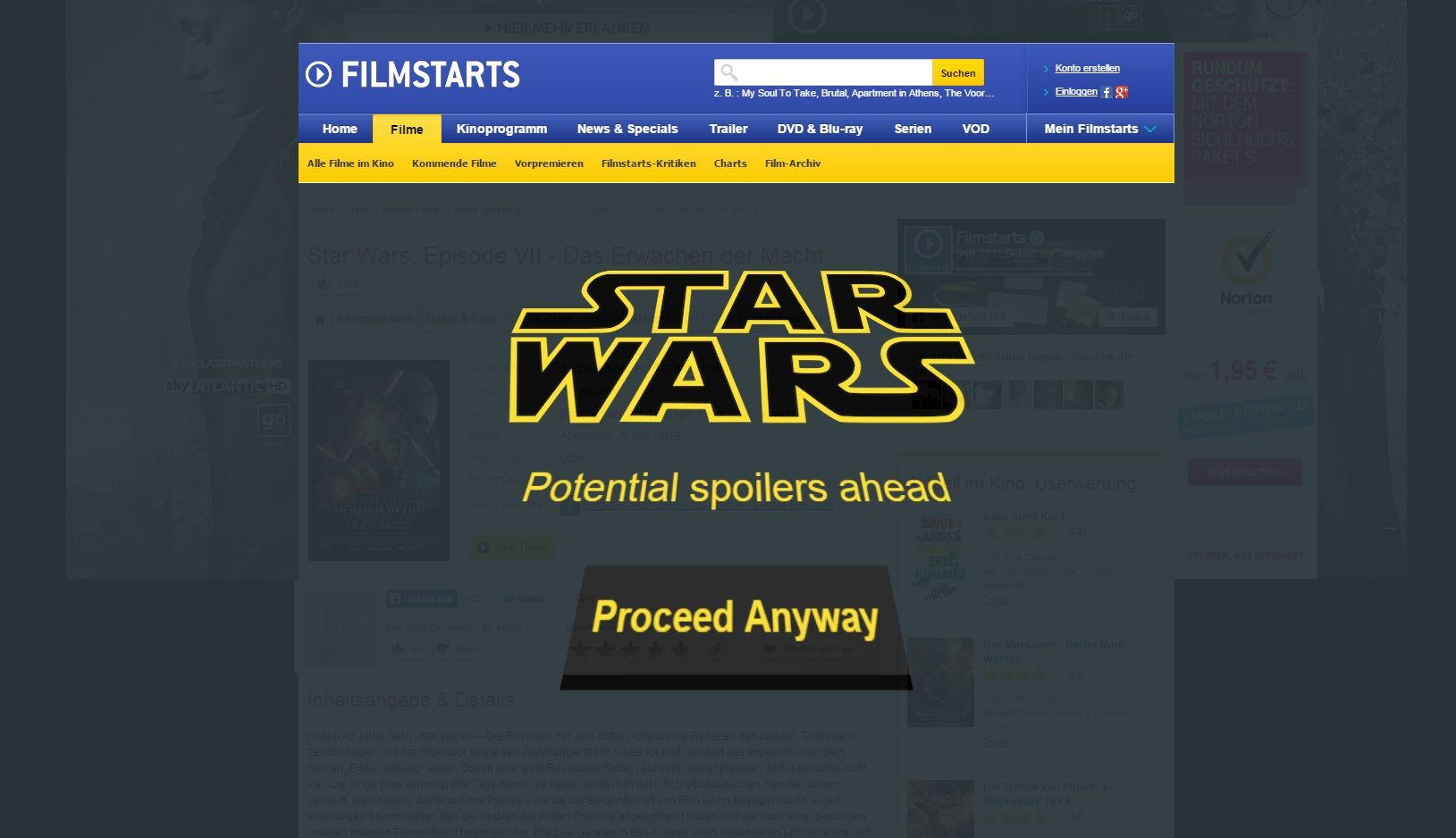Follow the Konto erstellen link
1456x838 pixels.
pyautogui.click(x=1087, y=68)
